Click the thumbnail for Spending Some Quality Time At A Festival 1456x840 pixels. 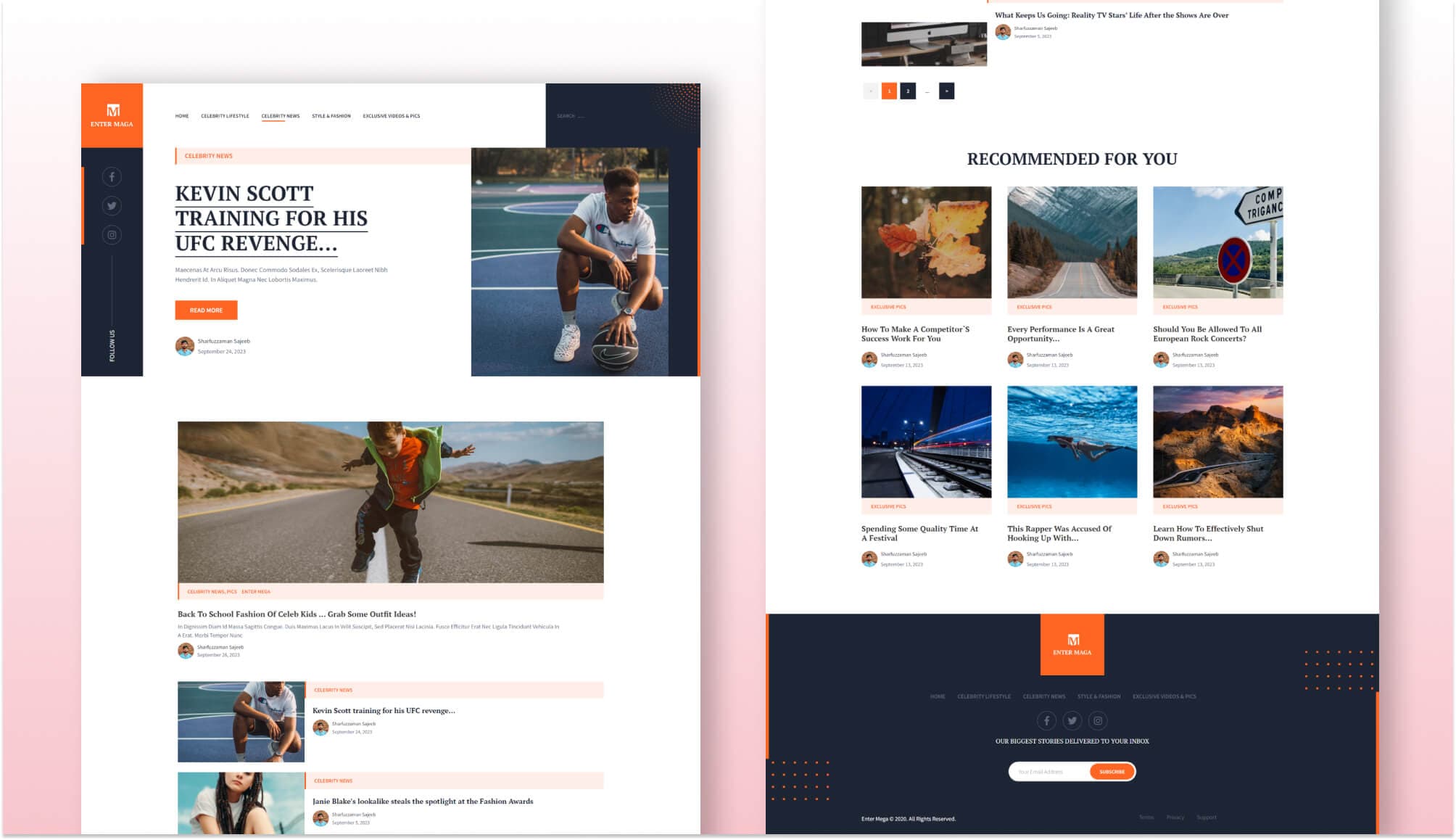pos(925,441)
